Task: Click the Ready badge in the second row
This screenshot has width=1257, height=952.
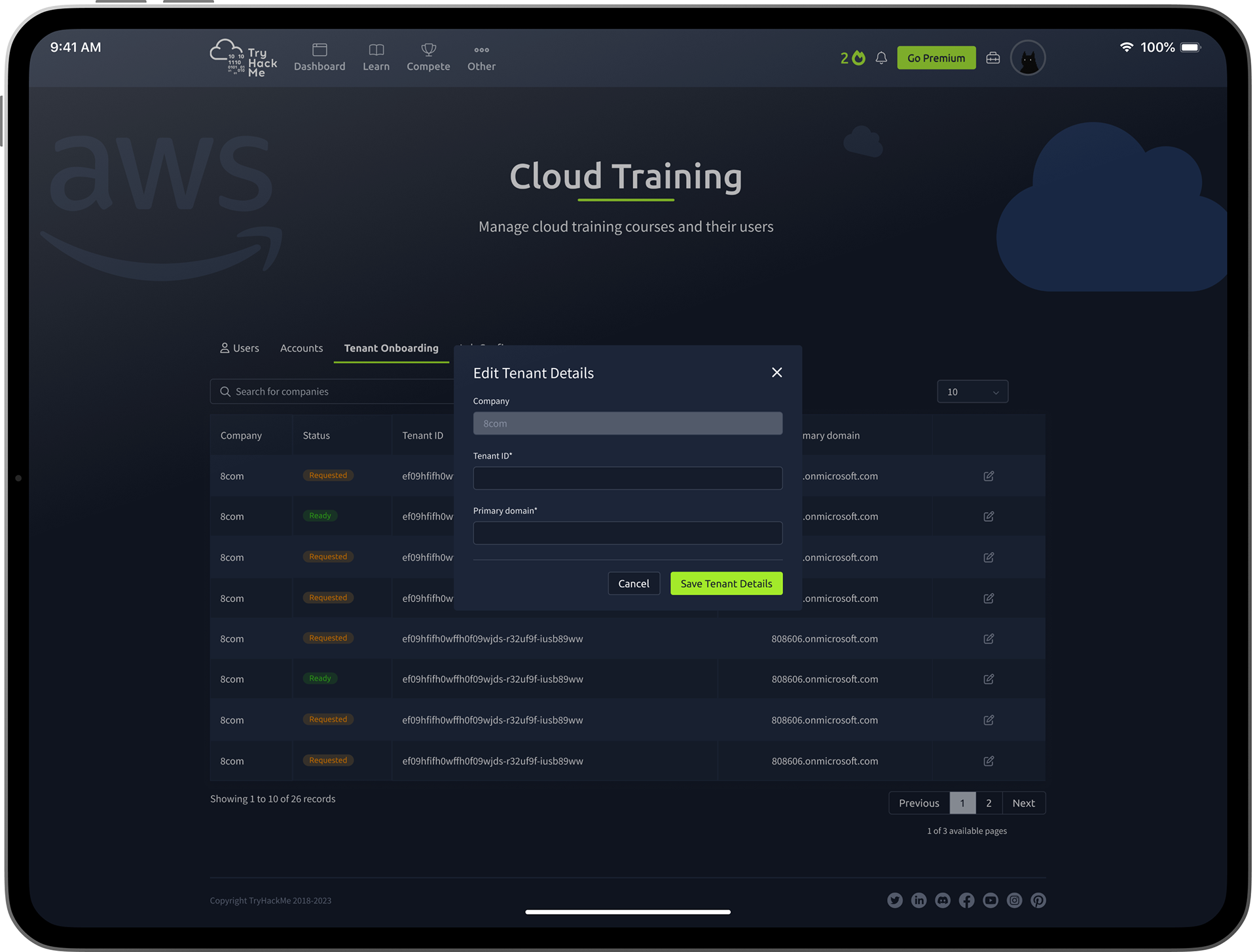Action: [x=320, y=516]
